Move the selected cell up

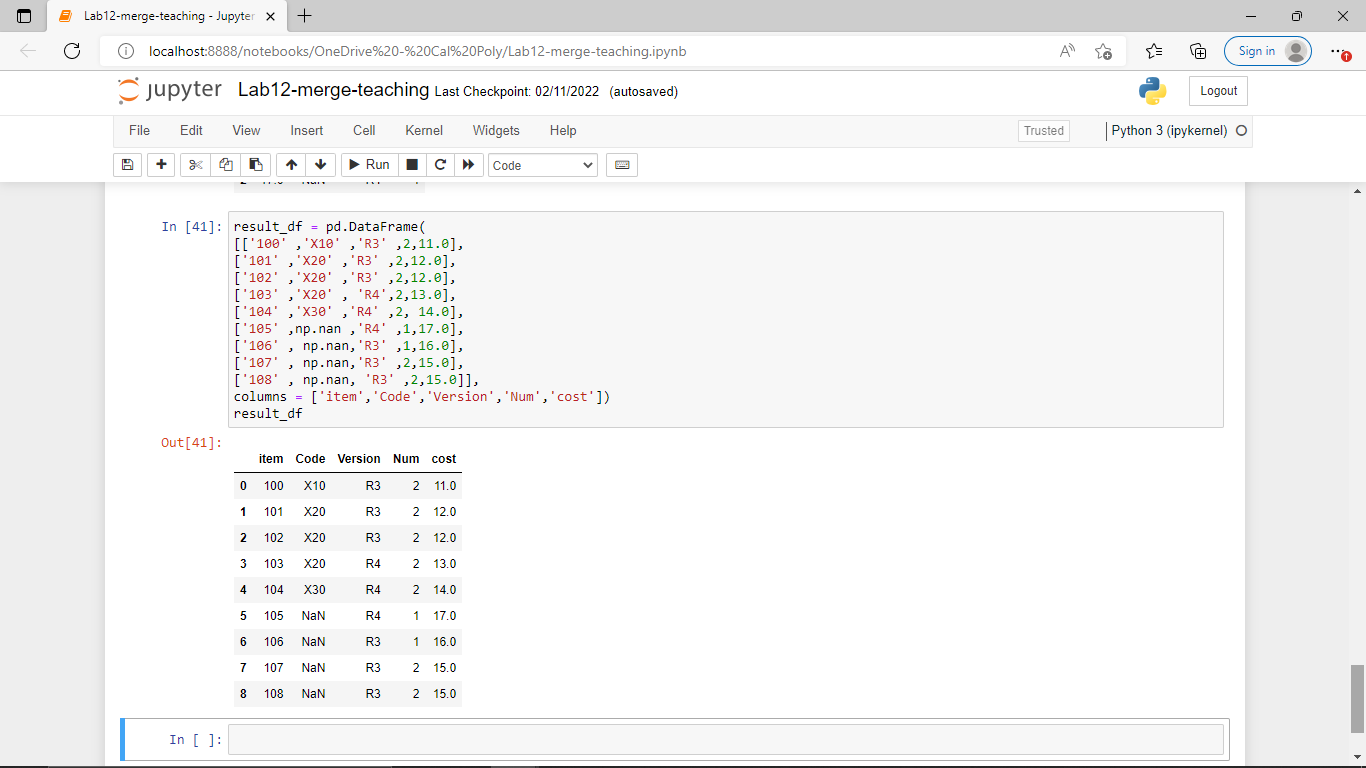(291, 165)
